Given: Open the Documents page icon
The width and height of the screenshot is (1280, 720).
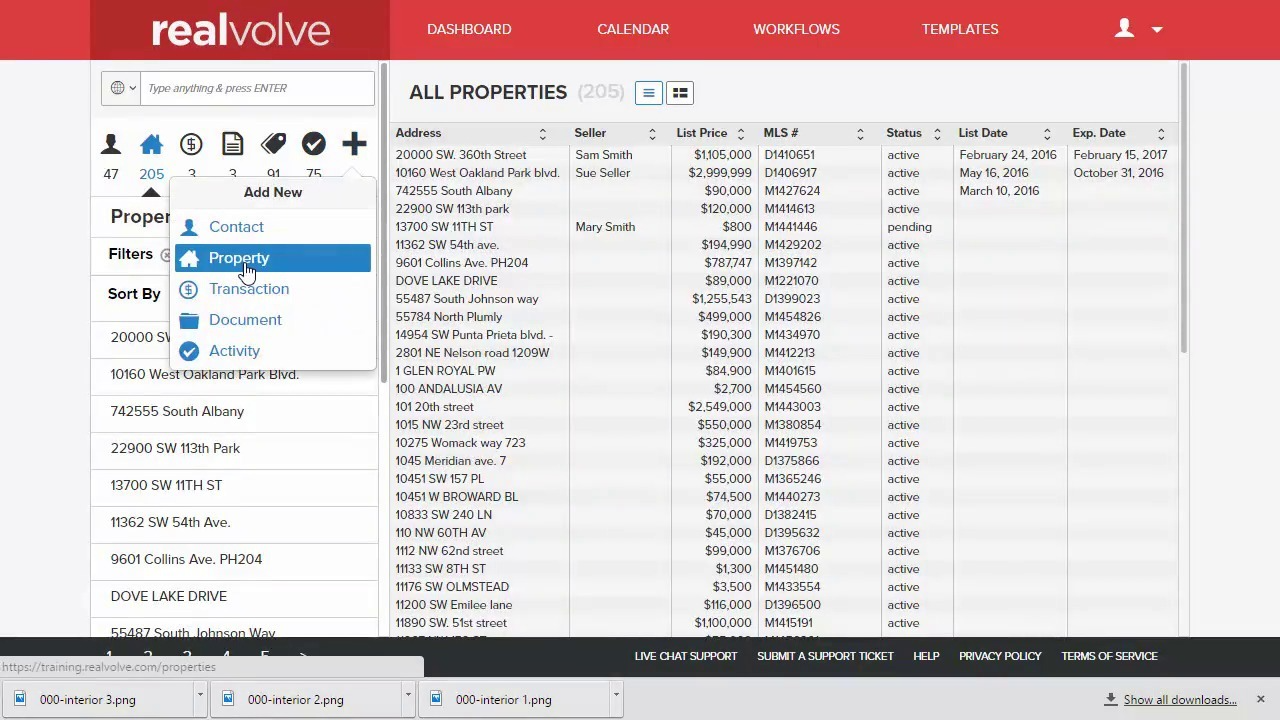Looking at the screenshot, I should 232,145.
